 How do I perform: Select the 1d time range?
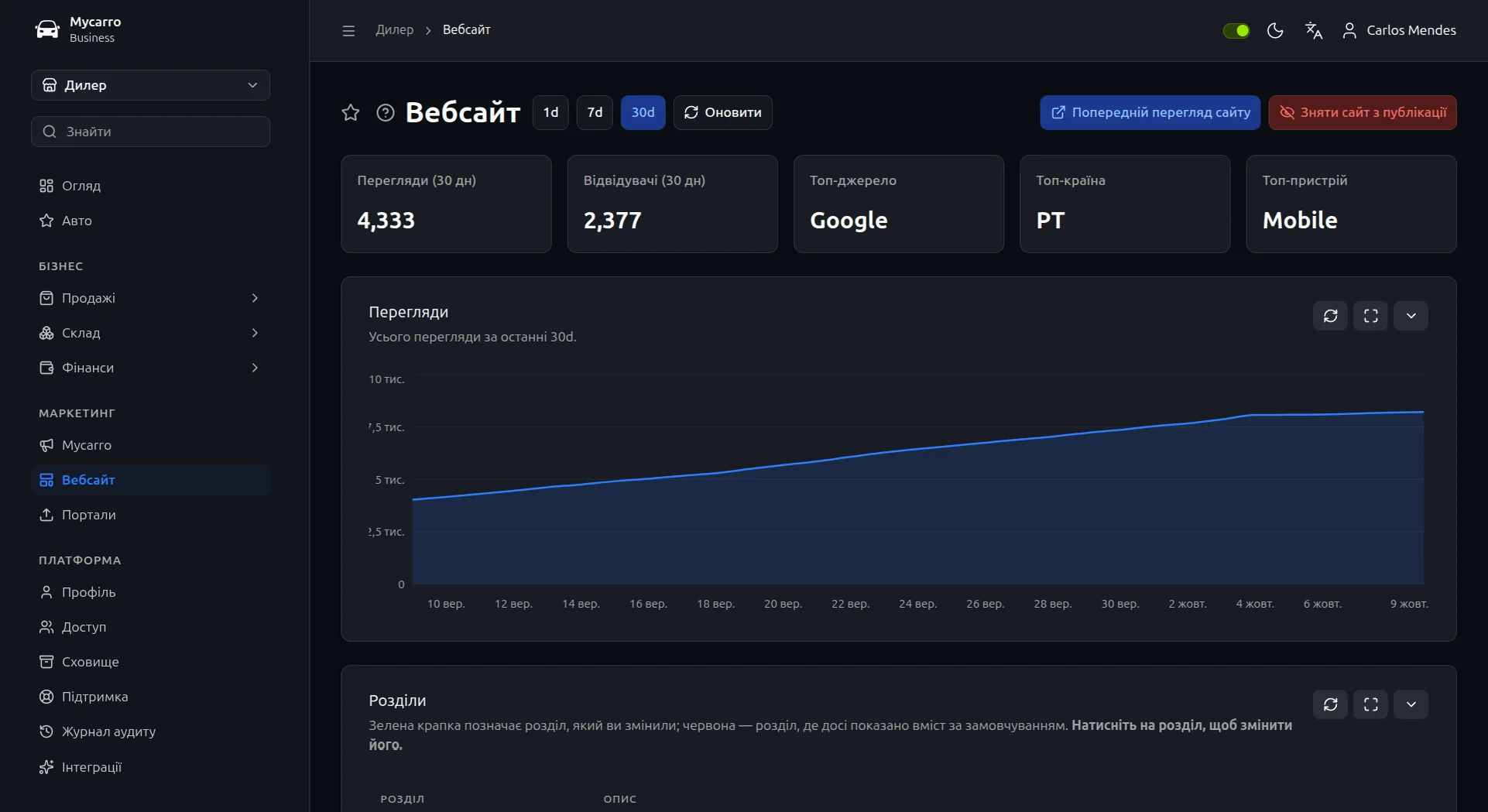click(550, 113)
